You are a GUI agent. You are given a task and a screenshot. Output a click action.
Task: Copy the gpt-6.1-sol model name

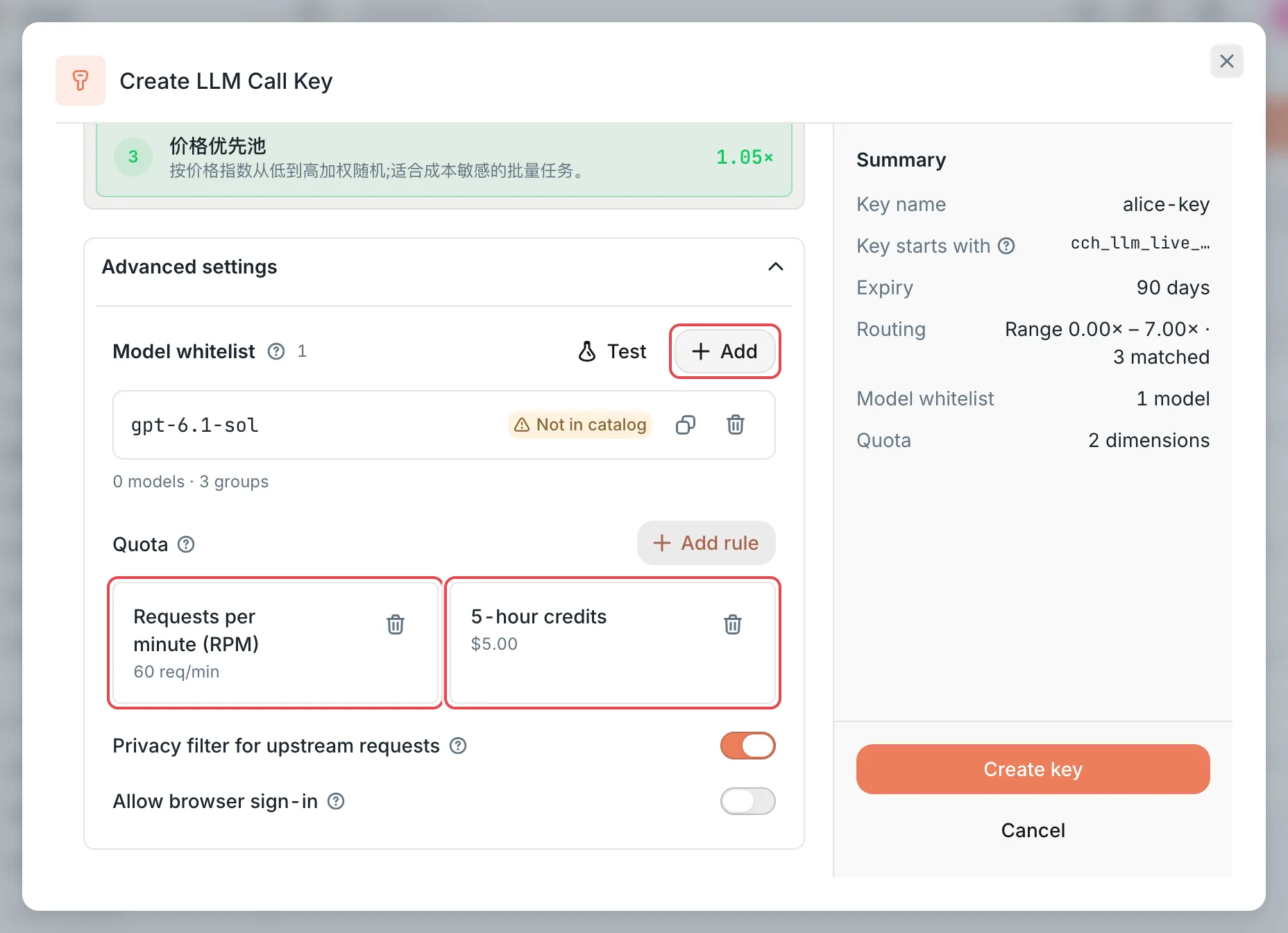click(x=686, y=425)
